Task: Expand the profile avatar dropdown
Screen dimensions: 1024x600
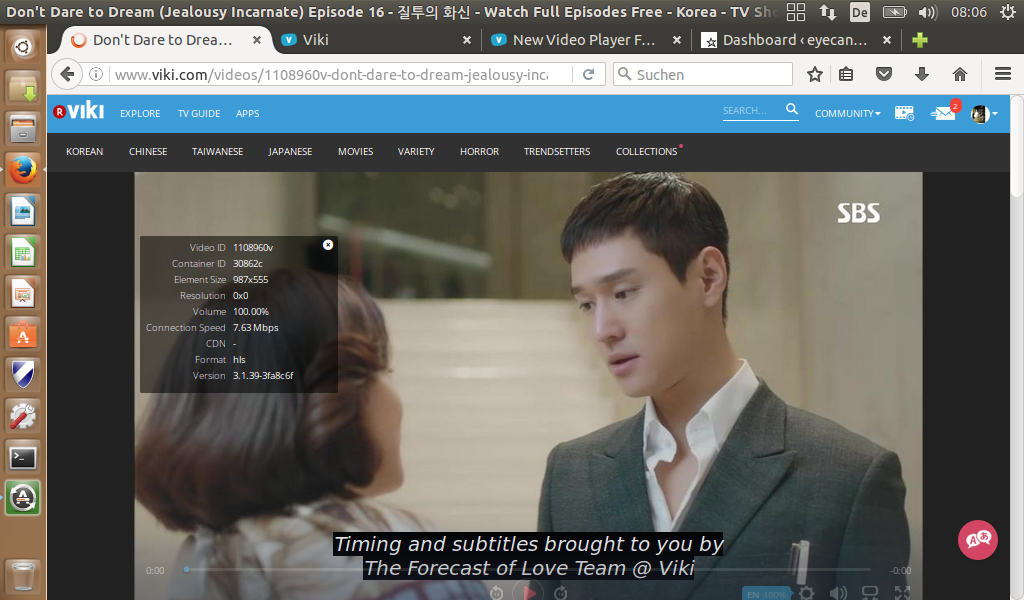Action: coord(984,114)
